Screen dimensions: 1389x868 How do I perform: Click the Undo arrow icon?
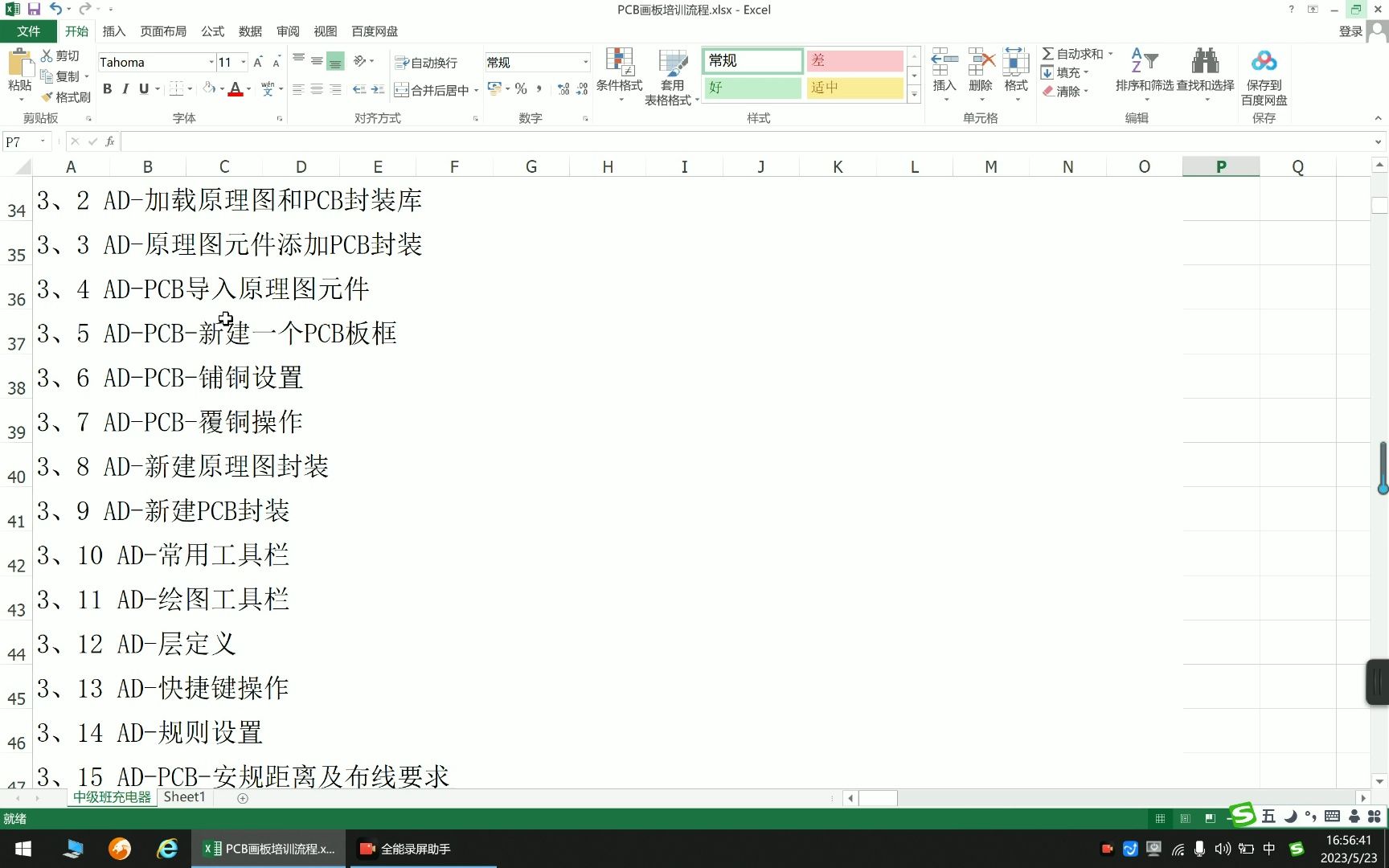(x=55, y=10)
